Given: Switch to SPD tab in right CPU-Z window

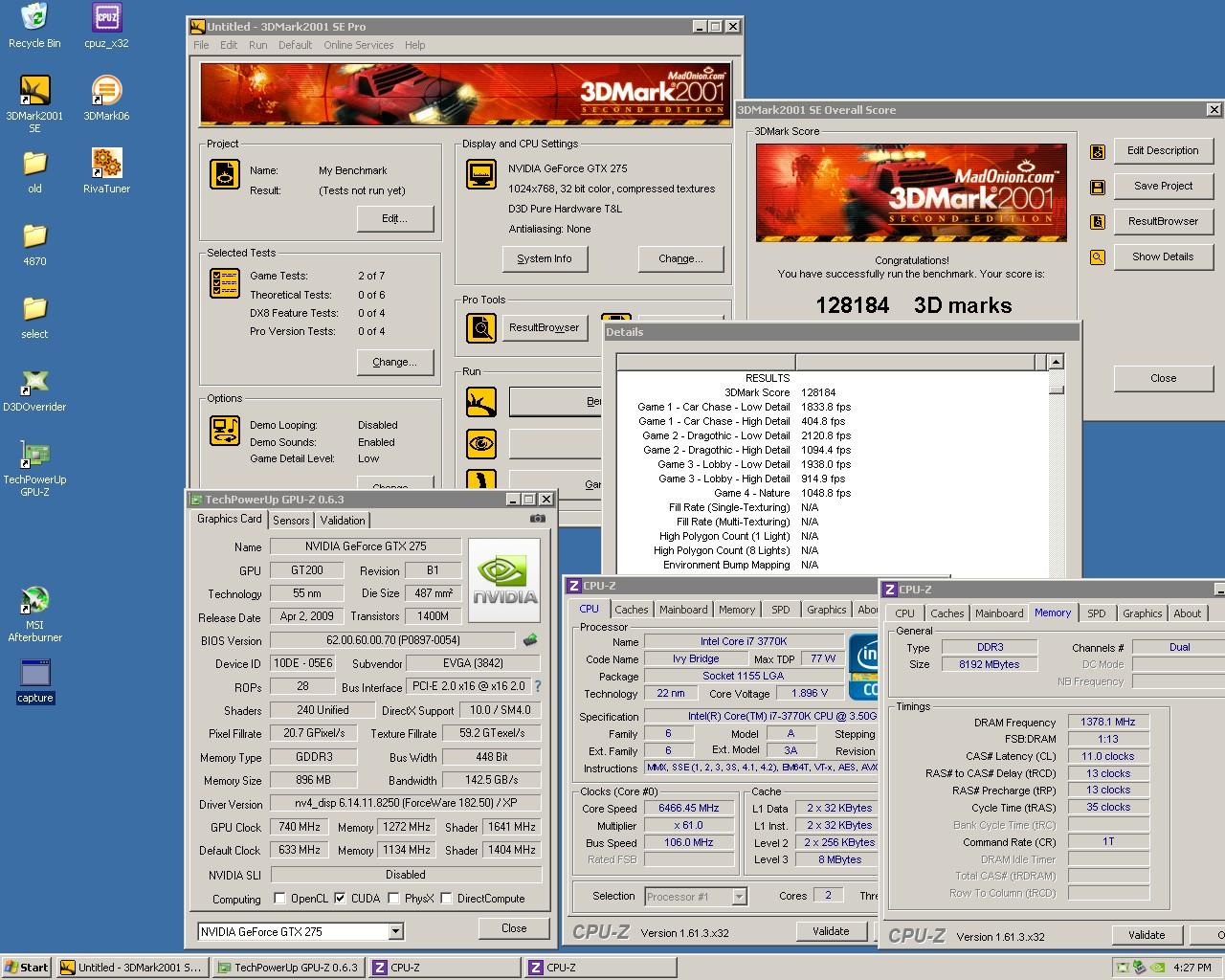Looking at the screenshot, I should click(1097, 613).
